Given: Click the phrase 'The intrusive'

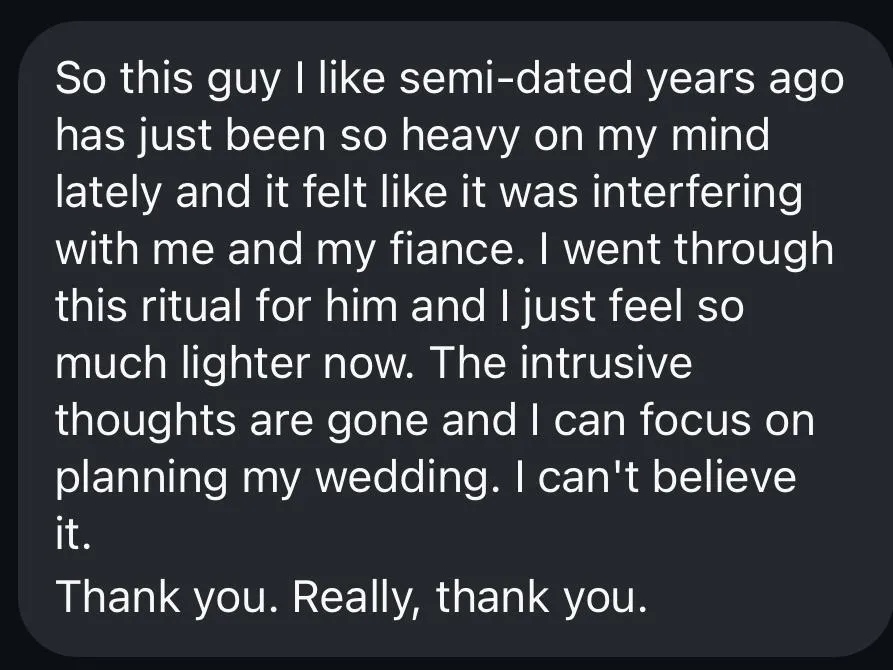Looking at the screenshot, I should point(560,363).
